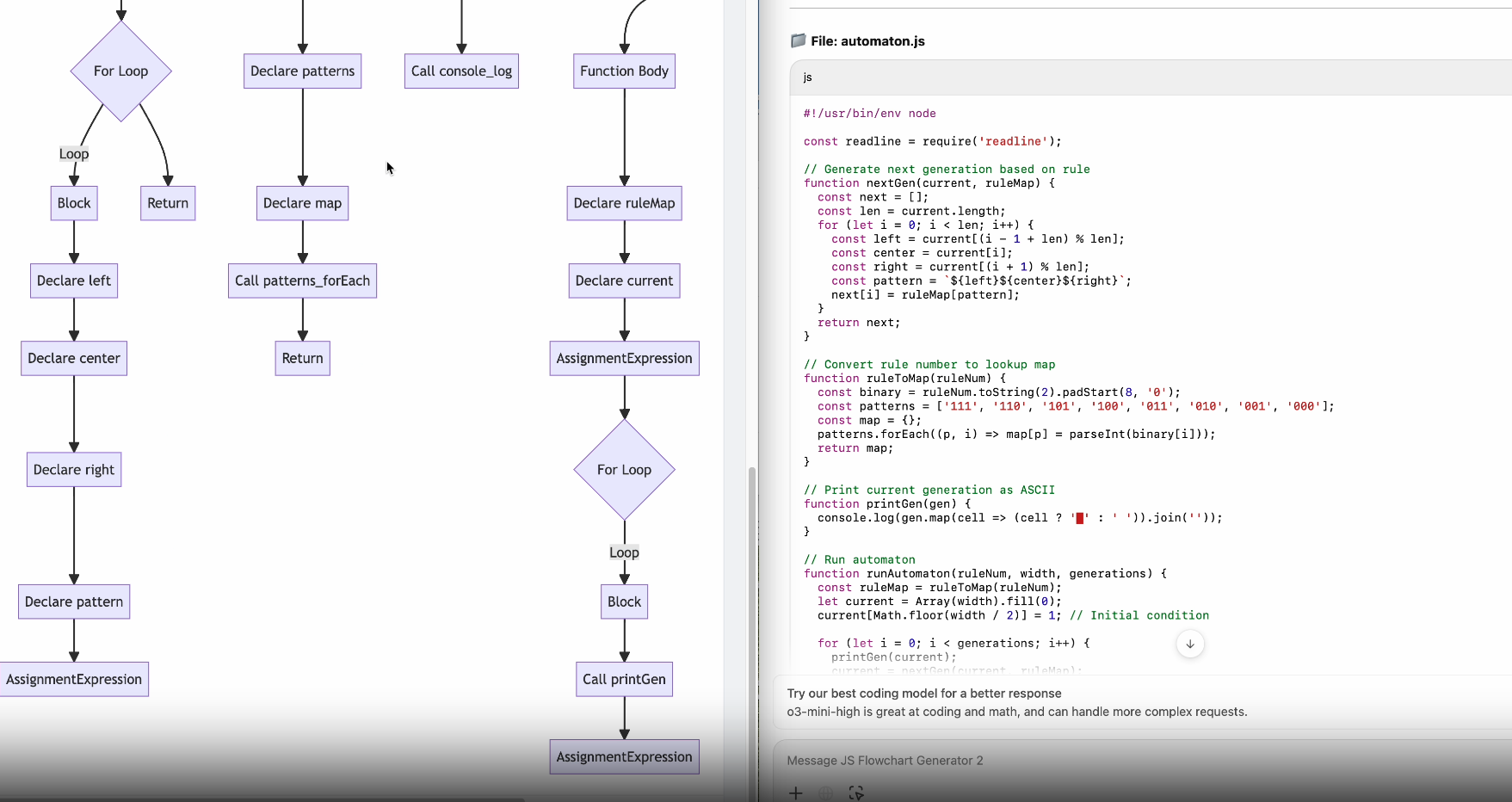Click the patterns.forEach code line

click(x=1016, y=435)
